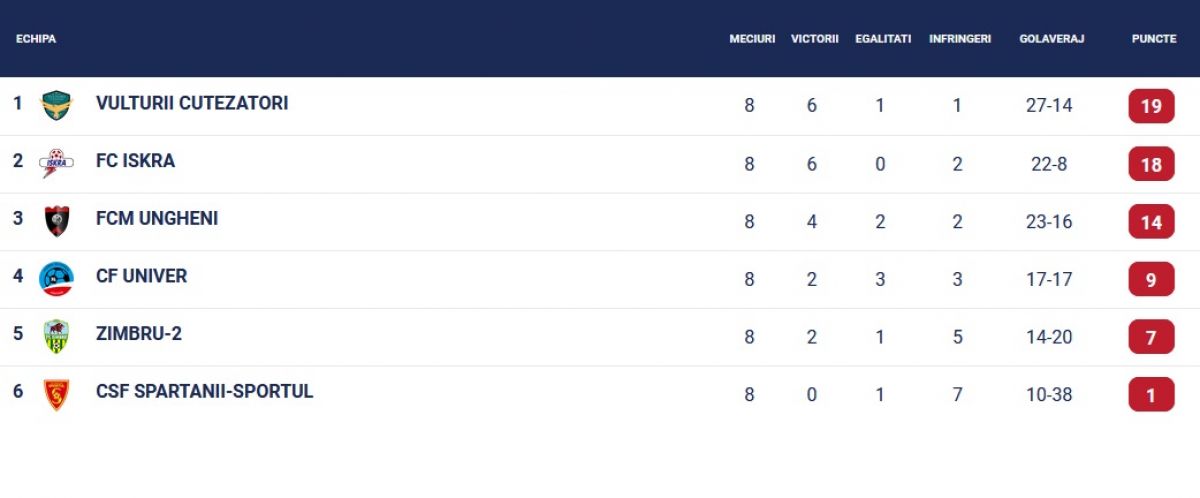The image size is (1200, 498).
Task: Click the VICTORII column header
Action: (814, 39)
